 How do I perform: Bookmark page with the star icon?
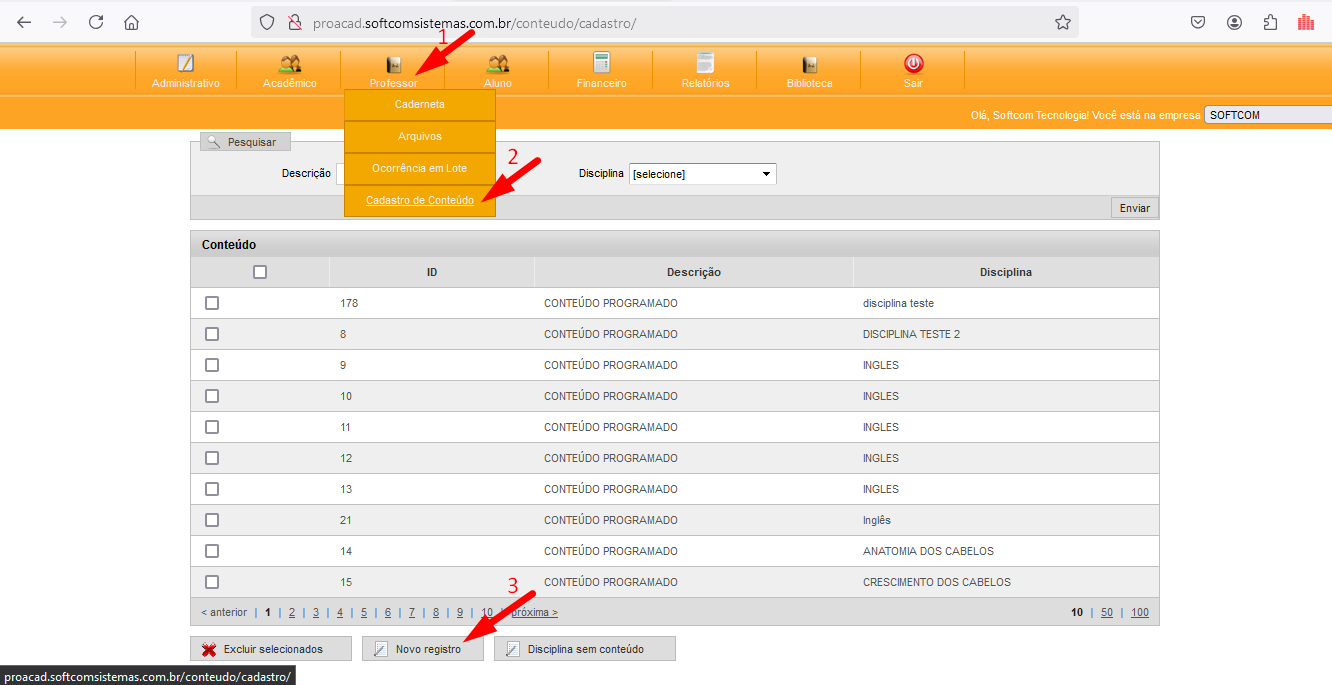1062,22
